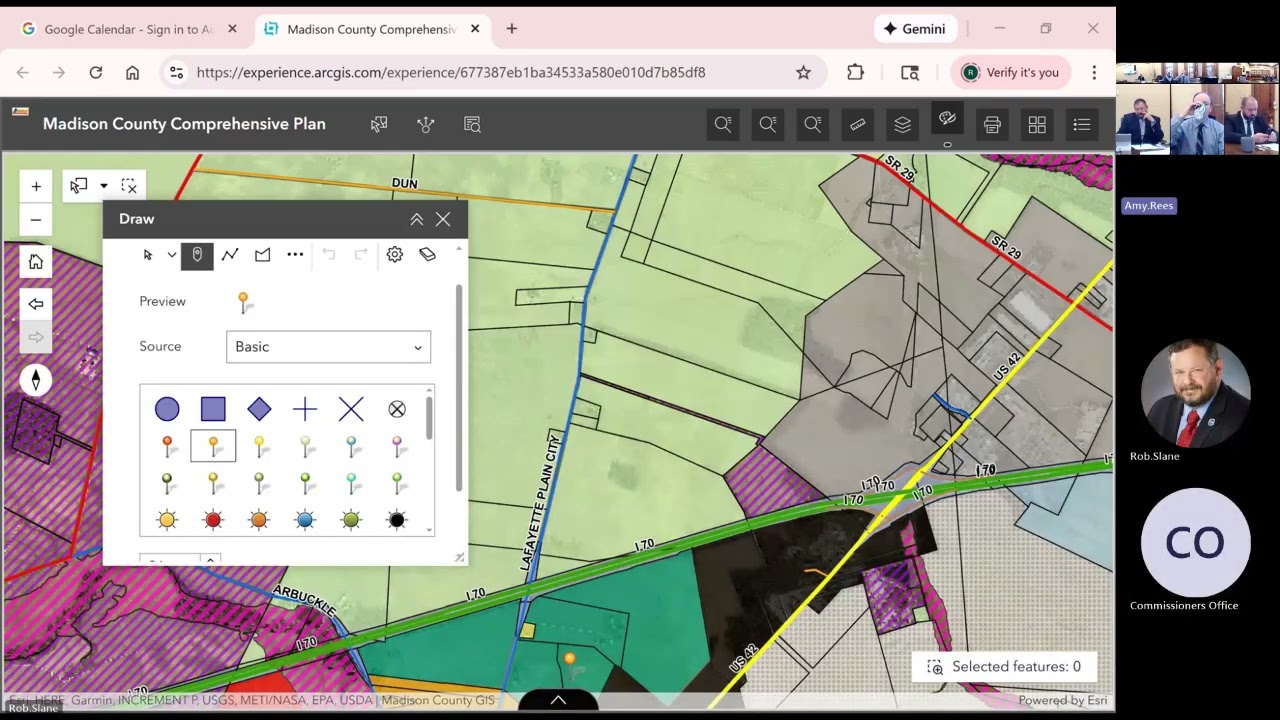This screenshot has height=720, width=1280.
Task: Choose the diamond marker symbol
Action: (259, 409)
